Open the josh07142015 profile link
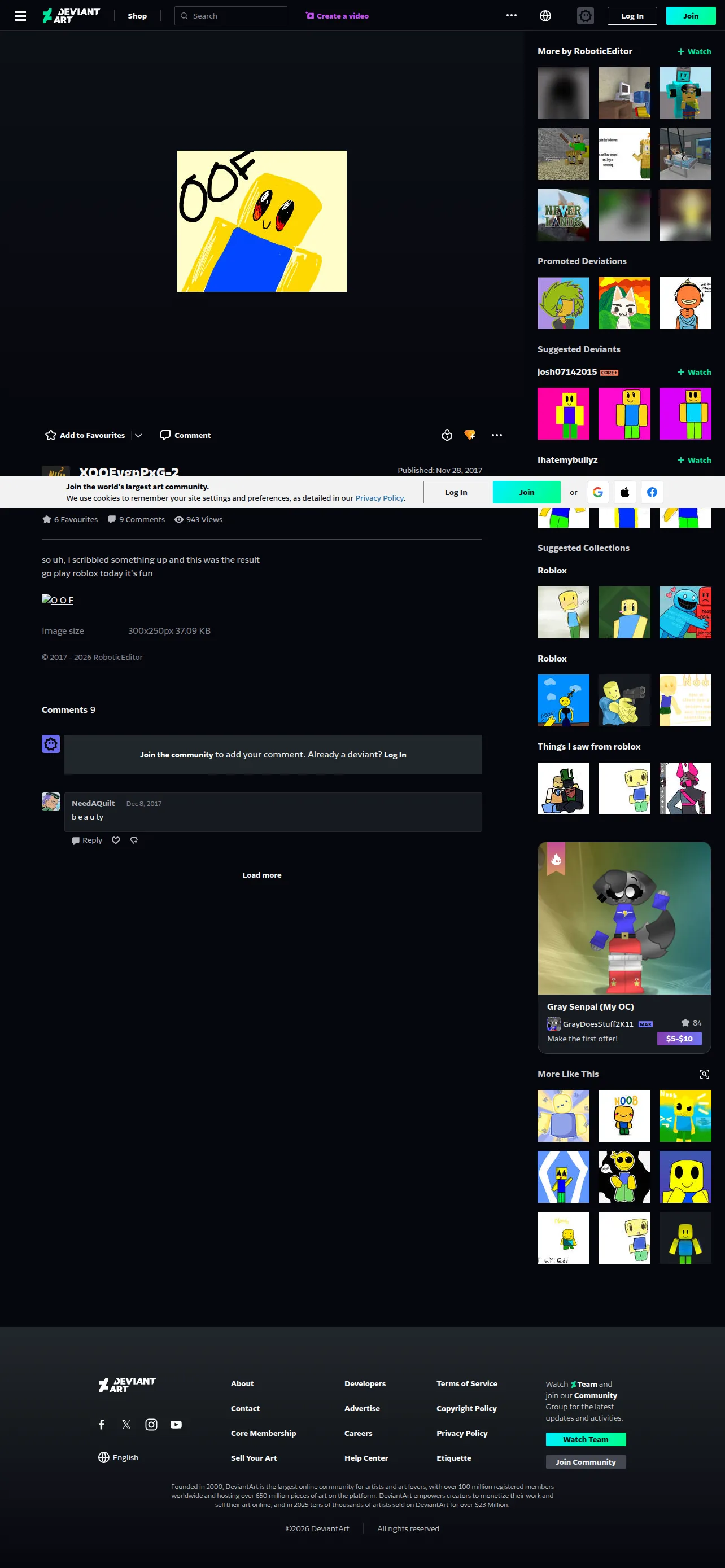Viewport: 725px width, 1568px height. pos(567,372)
